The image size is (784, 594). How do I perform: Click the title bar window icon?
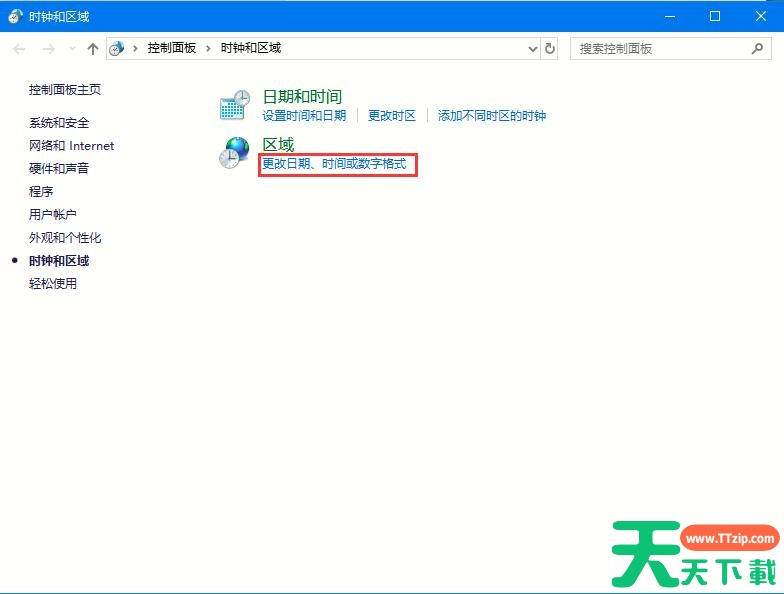click(x=15, y=16)
